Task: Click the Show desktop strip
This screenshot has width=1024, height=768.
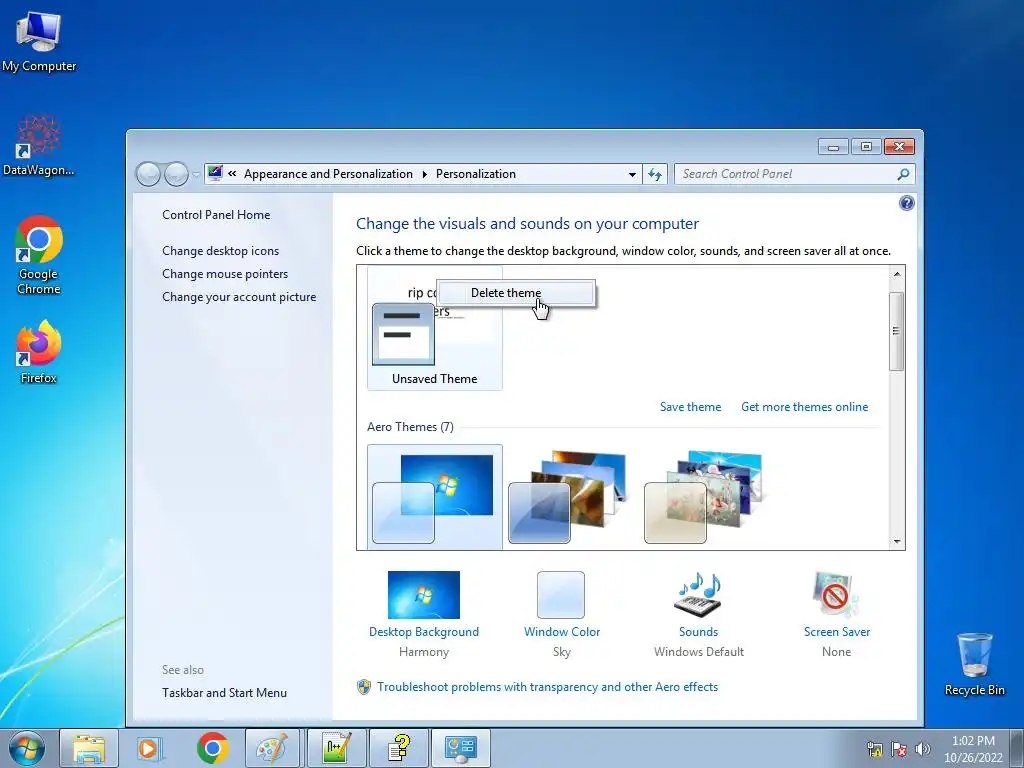Action: 1017,748
